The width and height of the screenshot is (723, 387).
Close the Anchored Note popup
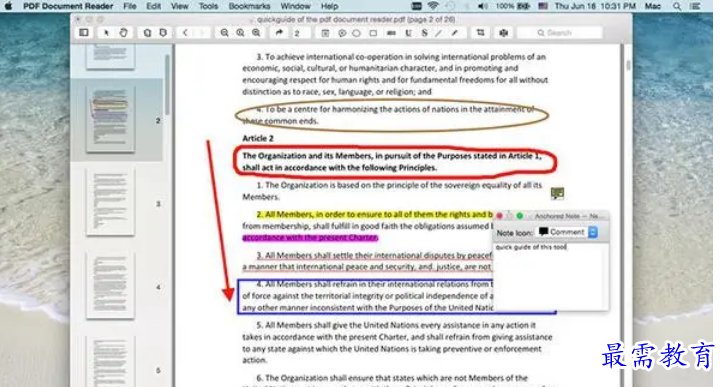499,216
